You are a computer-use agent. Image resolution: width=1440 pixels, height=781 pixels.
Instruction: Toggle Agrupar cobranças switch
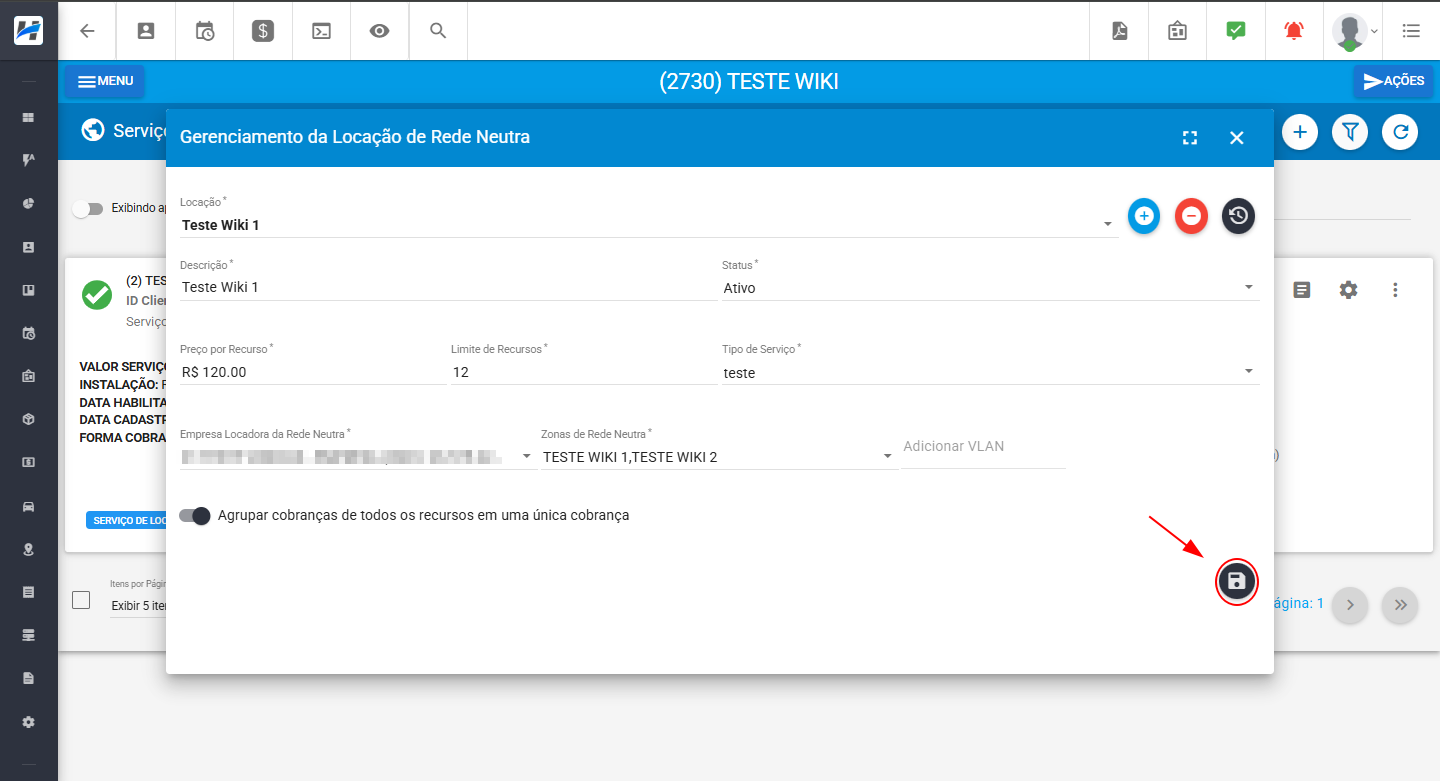(x=195, y=516)
